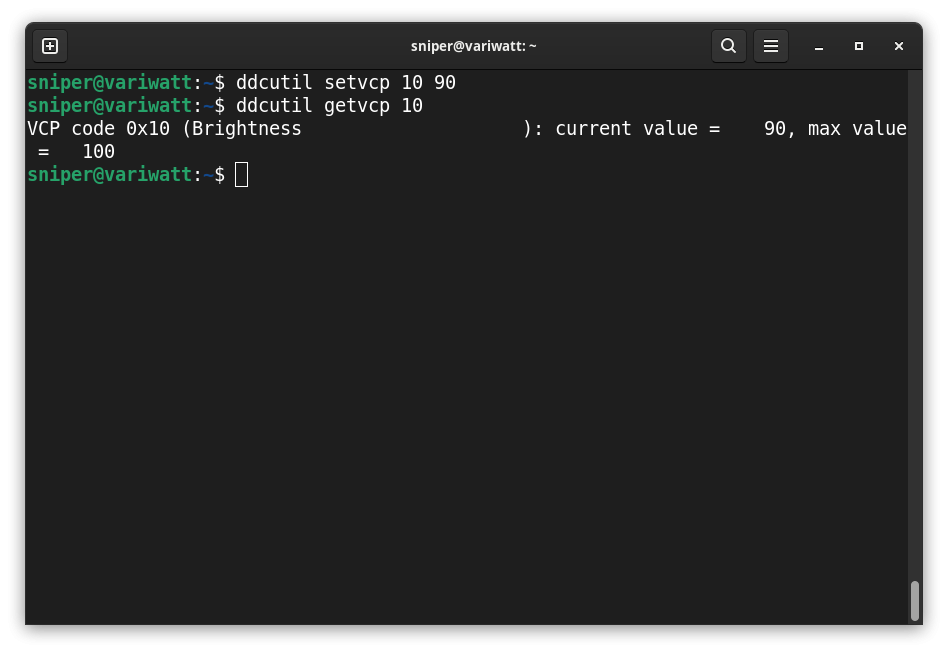The width and height of the screenshot is (948, 653).
Task: Minimize the terminal window
Action: 818,47
